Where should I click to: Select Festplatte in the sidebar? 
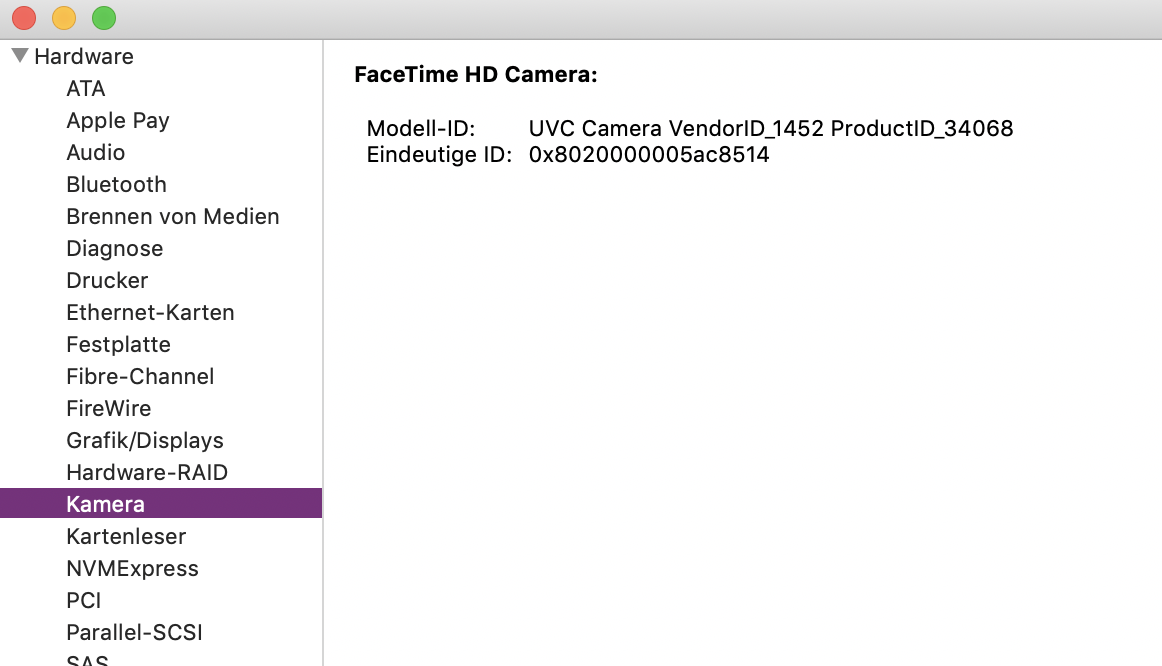[x=118, y=344]
